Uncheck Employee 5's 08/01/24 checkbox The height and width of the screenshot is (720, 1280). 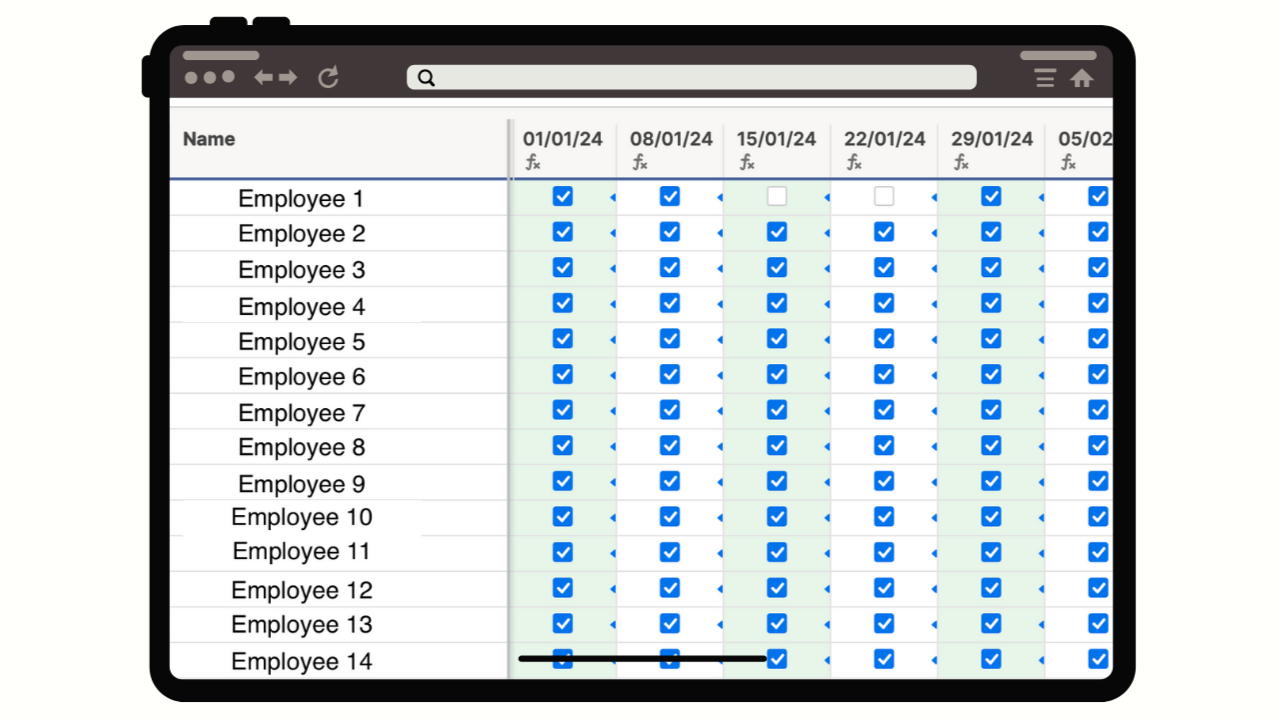[x=670, y=339]
